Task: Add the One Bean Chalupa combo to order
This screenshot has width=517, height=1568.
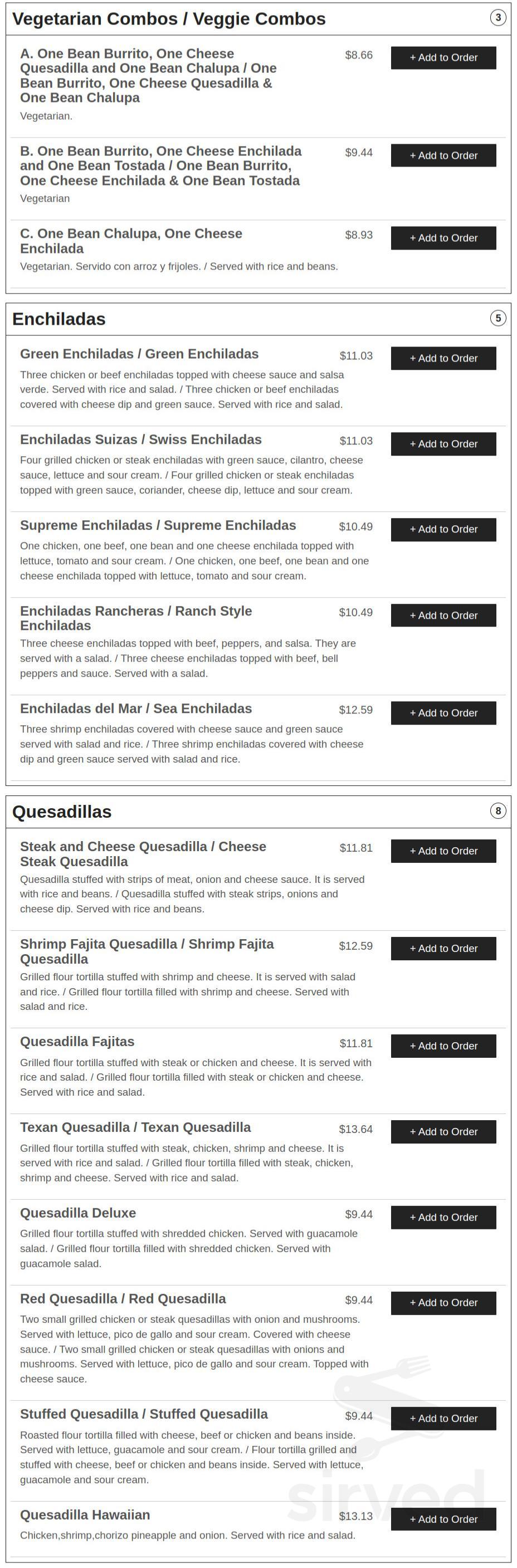Action: 443,237
